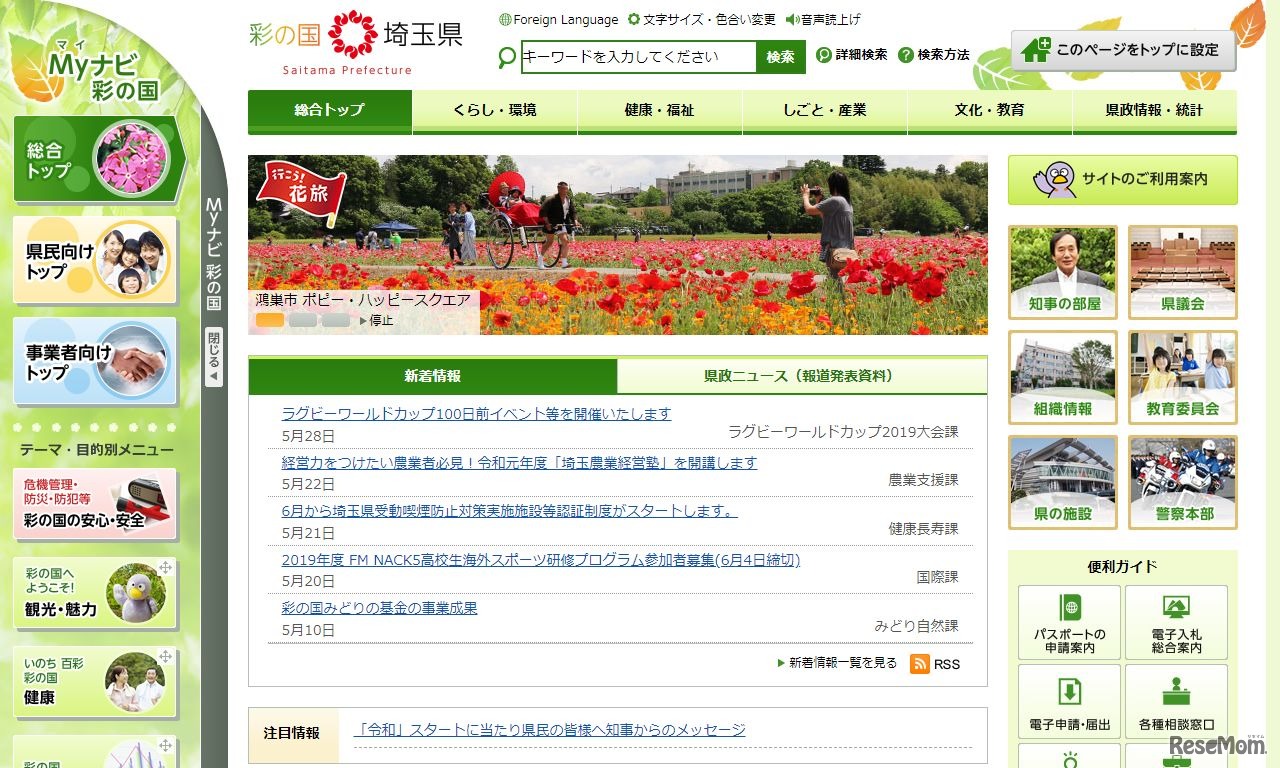This screenshot has height=768, width=1280.
Task: Open 彩の国みどりの基金の事業成果 link
Action: (x=380, y=608)
